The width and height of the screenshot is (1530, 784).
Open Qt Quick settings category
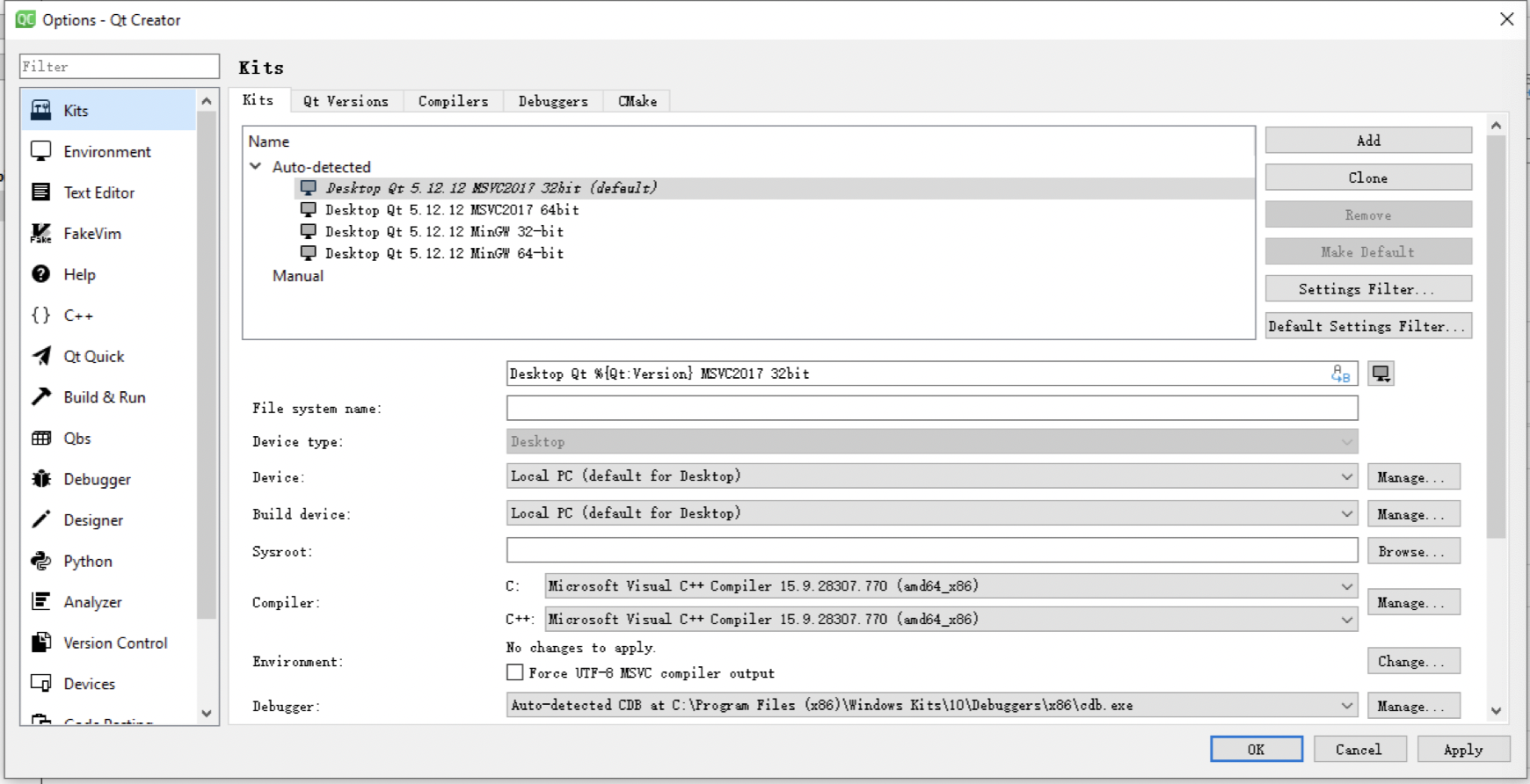pos(108,356)
